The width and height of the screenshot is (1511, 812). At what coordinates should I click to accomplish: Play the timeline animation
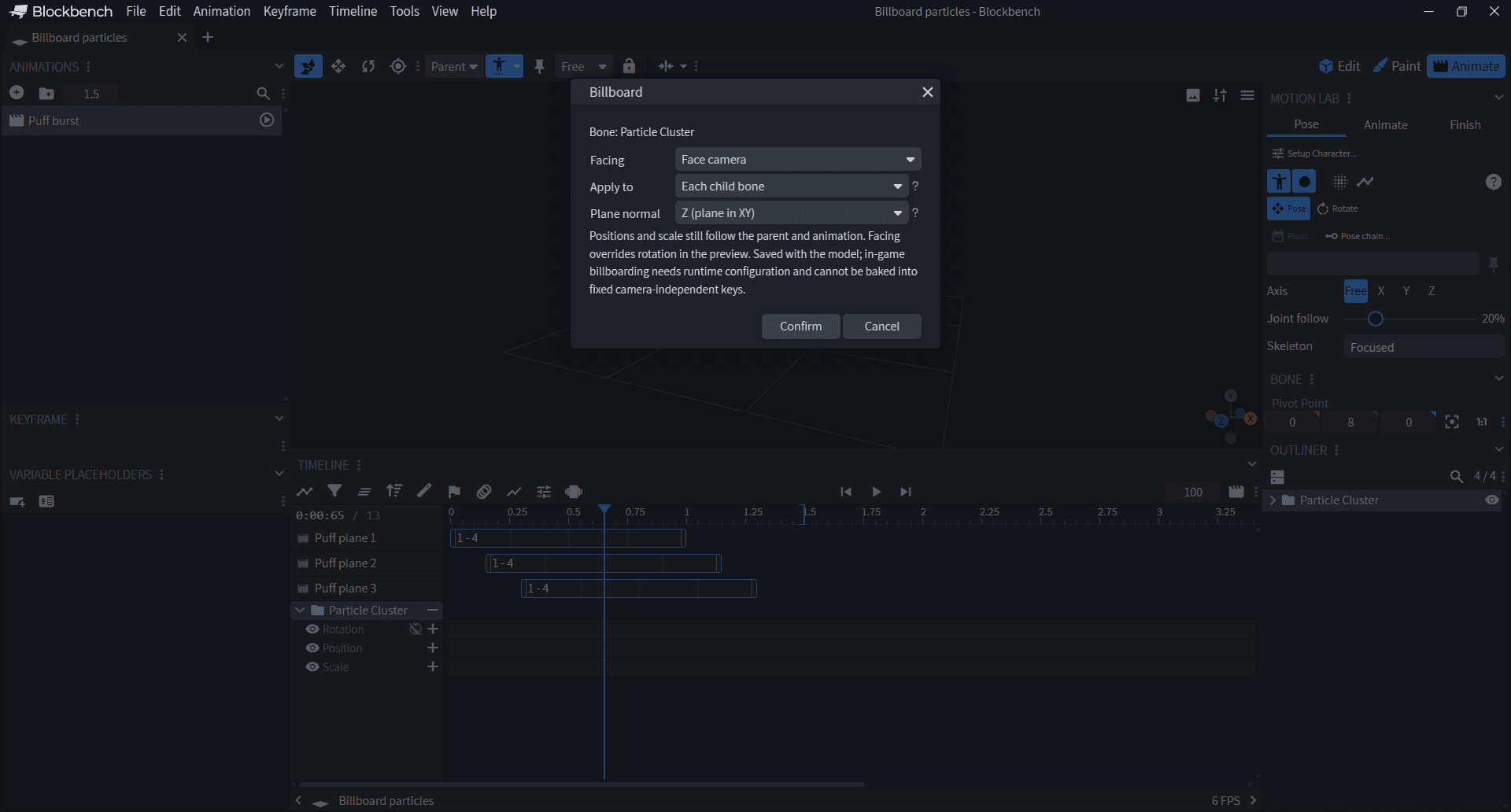tap(876, 492)
